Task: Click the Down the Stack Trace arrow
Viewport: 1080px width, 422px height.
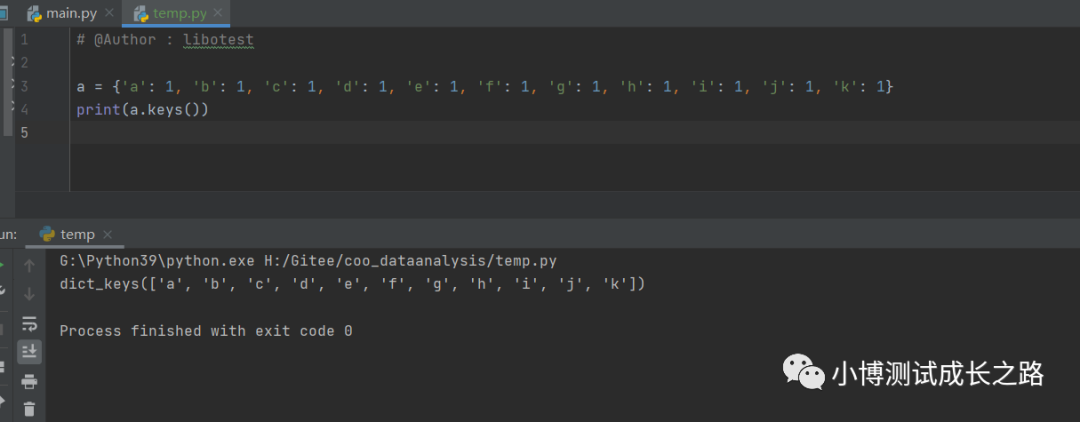Action: [x=29, y=294]
